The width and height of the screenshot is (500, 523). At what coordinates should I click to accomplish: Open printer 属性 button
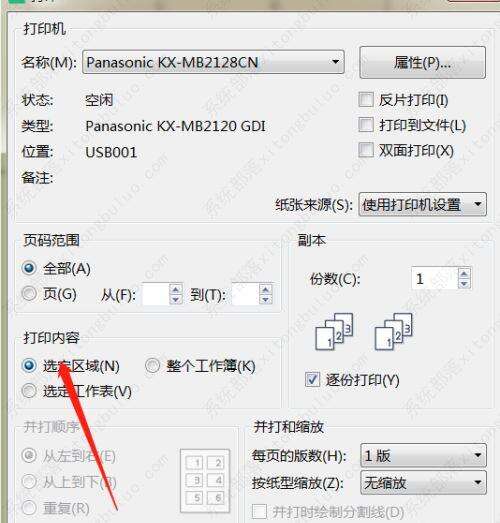423,62
